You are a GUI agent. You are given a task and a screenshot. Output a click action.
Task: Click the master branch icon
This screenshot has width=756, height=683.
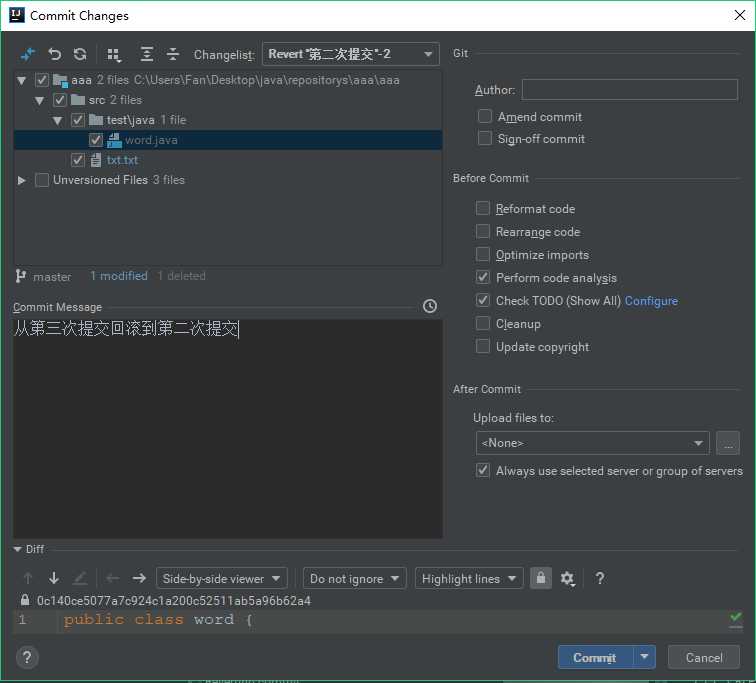[x=20, y=276]
